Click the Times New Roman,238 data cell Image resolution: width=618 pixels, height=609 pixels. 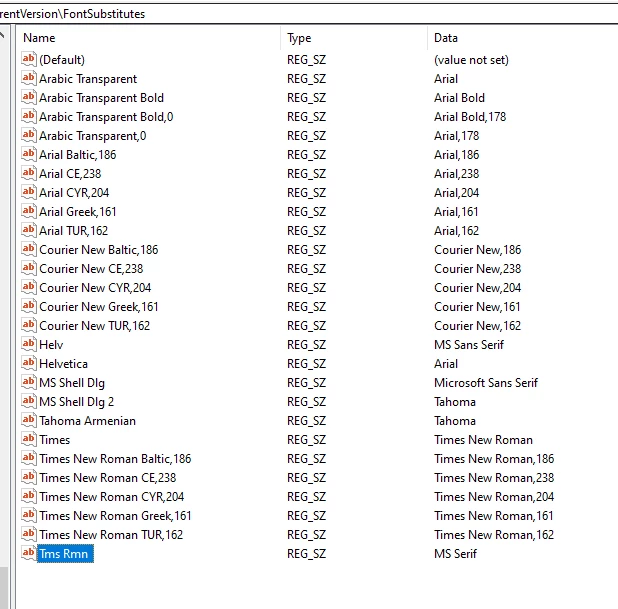[x=494, y=478]
